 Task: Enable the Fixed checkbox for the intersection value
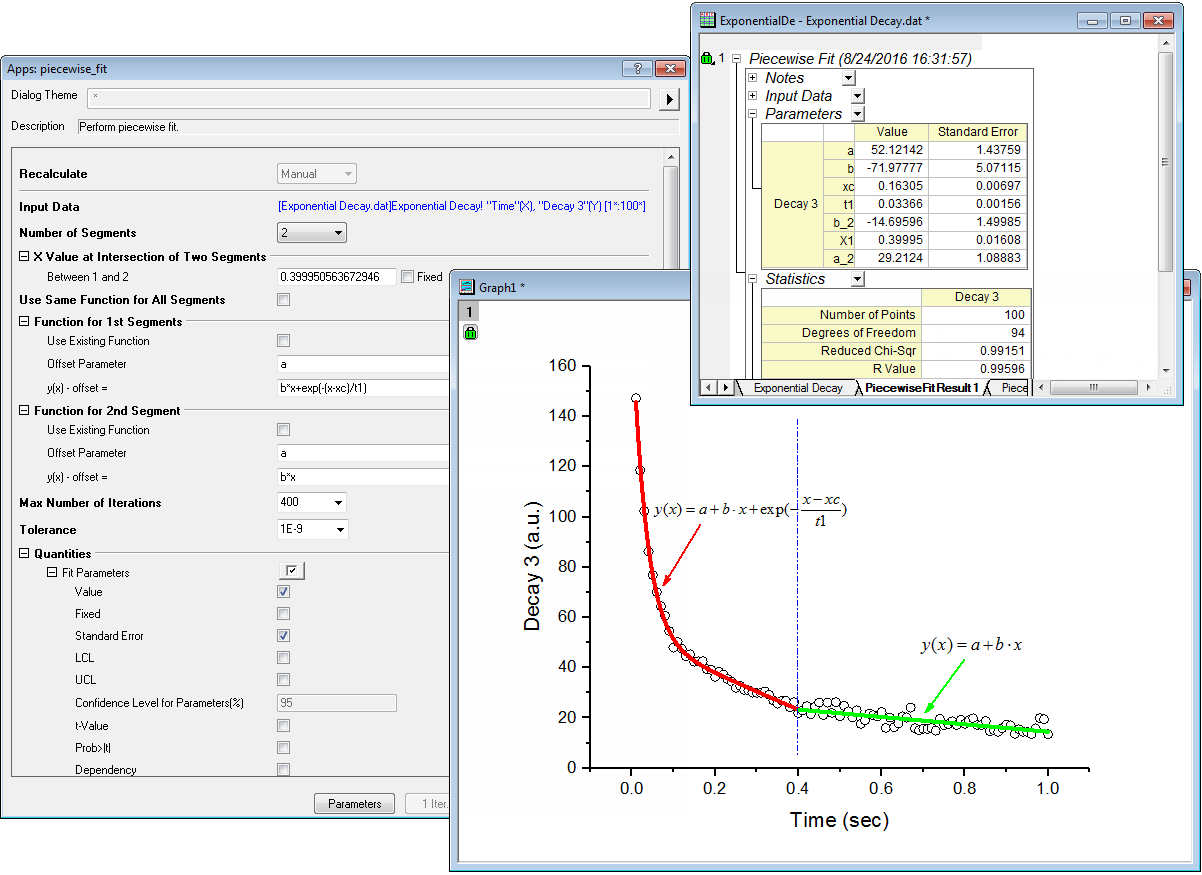point(407,277)
